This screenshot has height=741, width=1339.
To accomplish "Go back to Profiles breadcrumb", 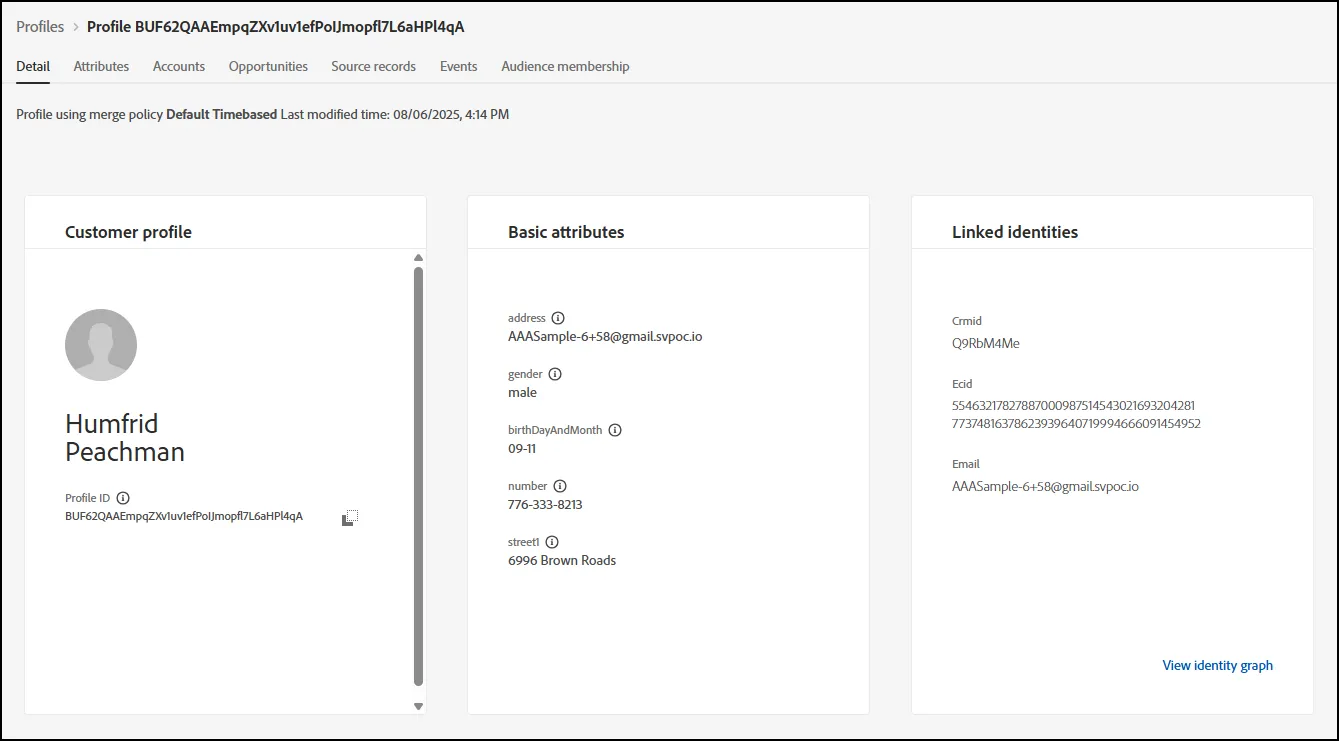I will click(x=40, y=27).
